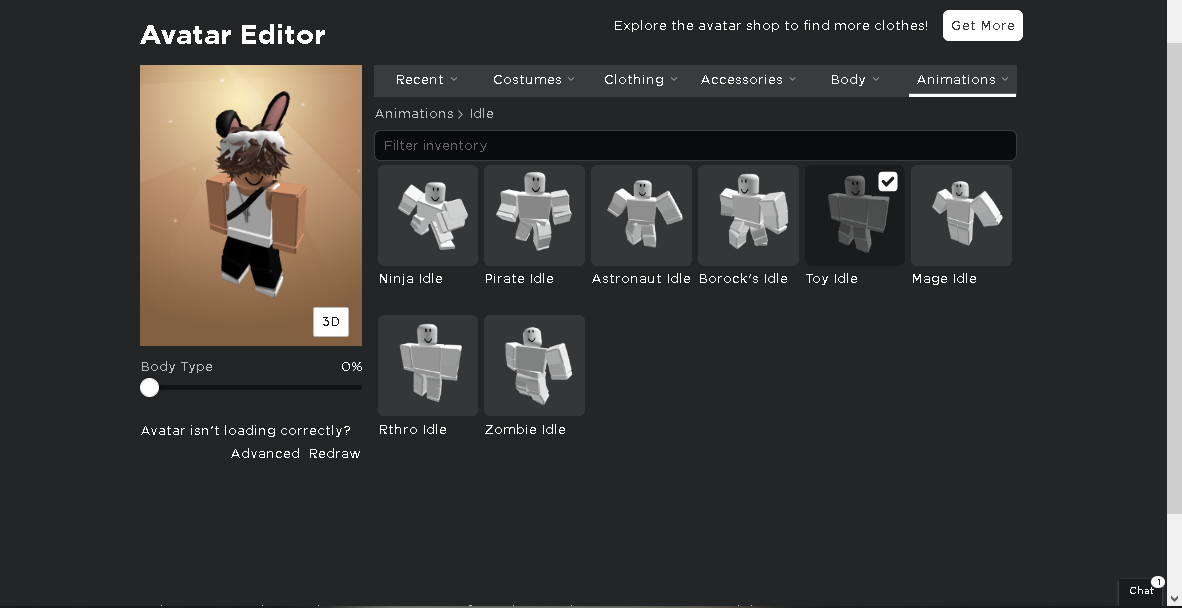Image resolution: width=1182 pixels, height=608 pixels.
Task: Select the Rthro Idle animation thumbnail
Action: point(427,365)
